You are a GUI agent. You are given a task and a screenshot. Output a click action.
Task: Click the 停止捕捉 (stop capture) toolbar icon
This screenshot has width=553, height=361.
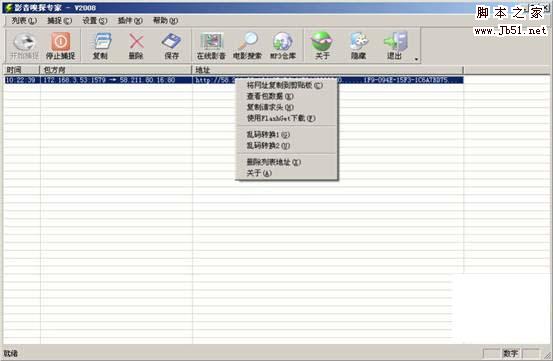click(x=60, y=46)
